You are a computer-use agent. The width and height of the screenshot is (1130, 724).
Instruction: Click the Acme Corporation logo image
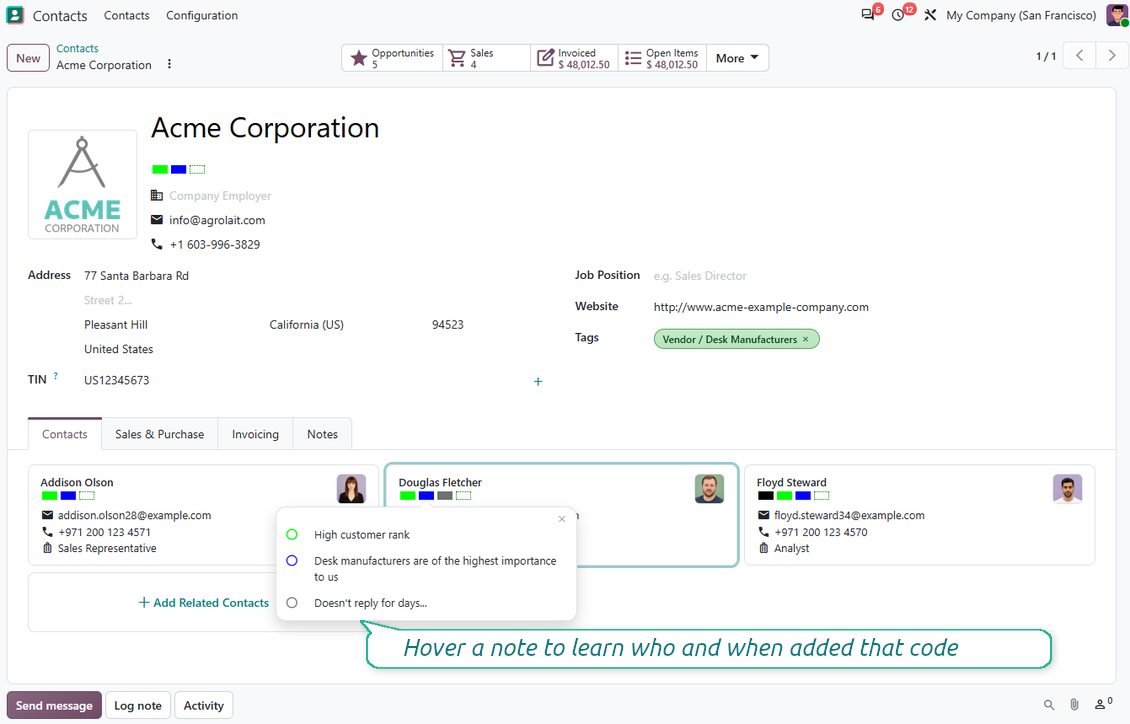tap(82, 184)
